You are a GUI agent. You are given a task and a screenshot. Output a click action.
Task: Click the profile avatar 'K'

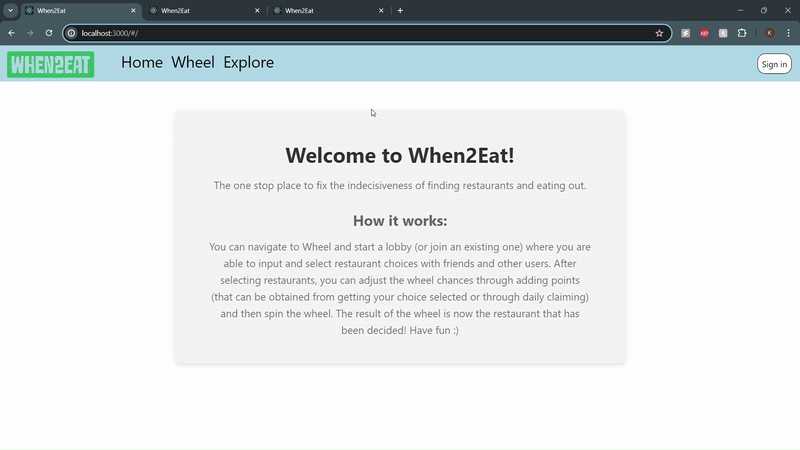[x=769, y=33]
